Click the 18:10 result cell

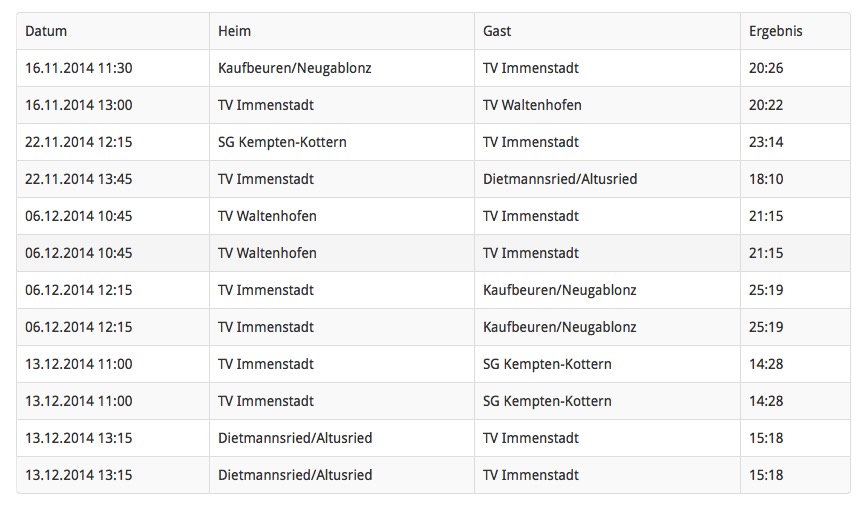coord(795,179)
